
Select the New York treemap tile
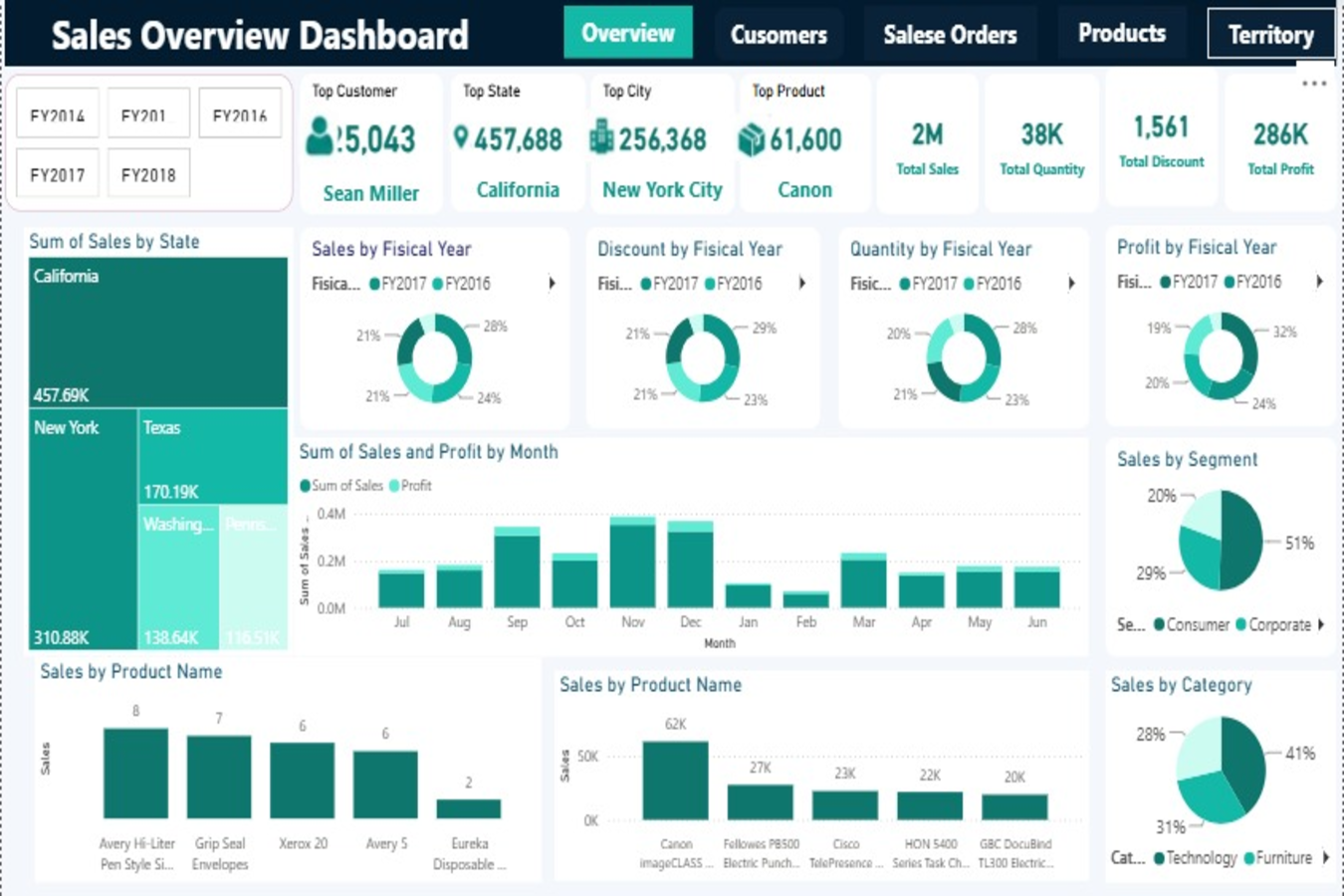click(83, 529)
